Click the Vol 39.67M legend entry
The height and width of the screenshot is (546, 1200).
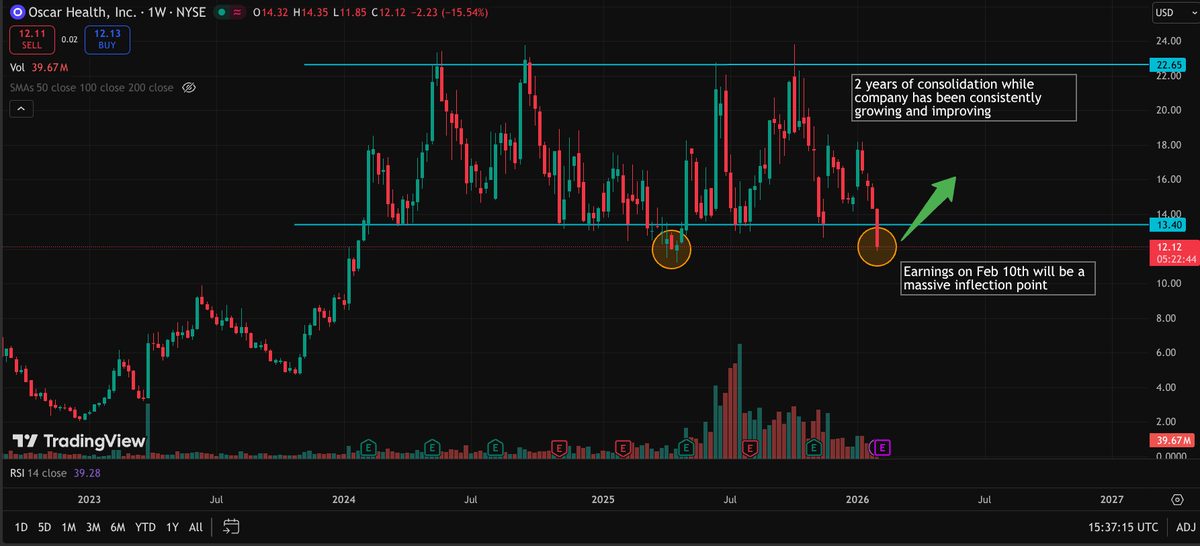click(39, 68)
